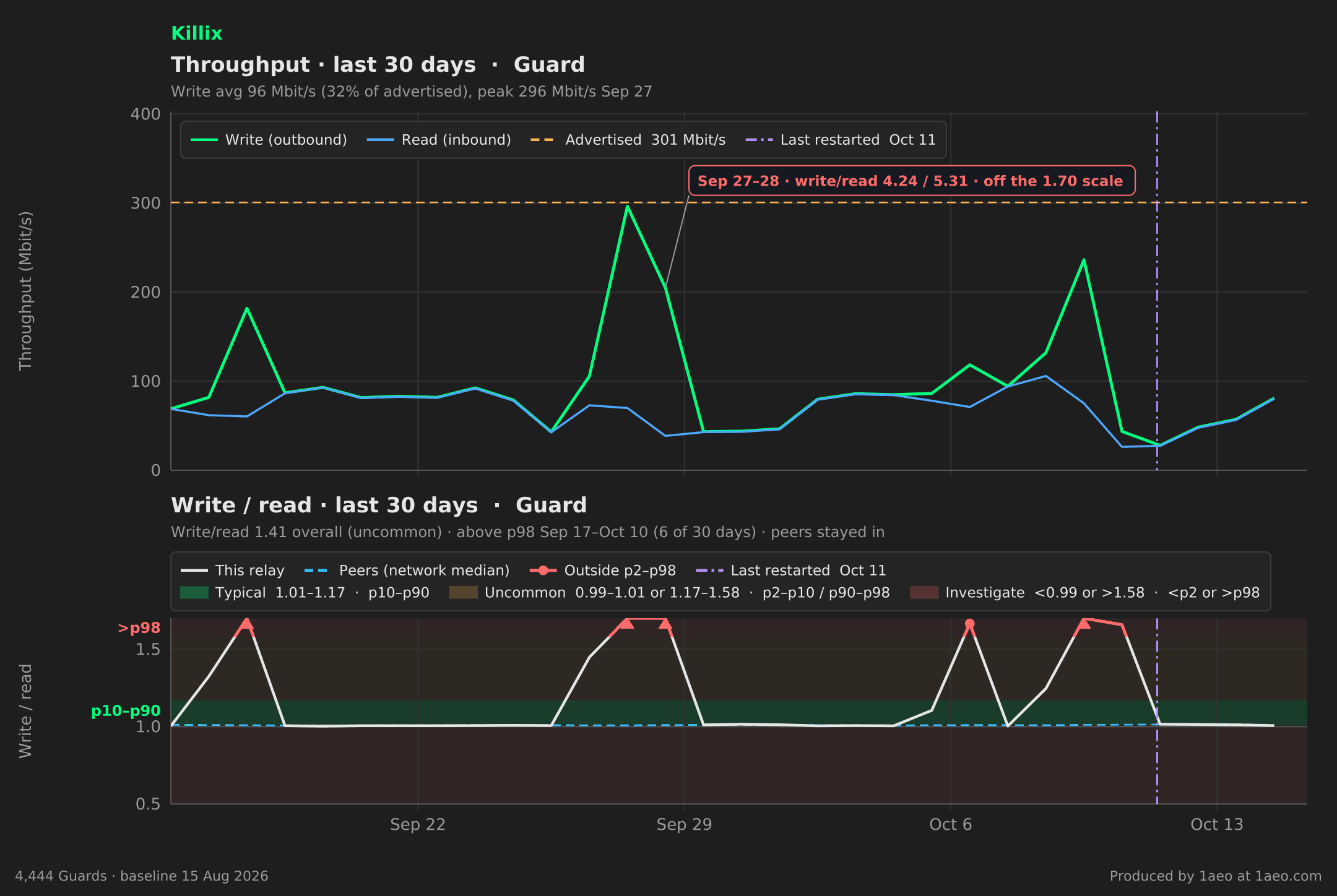Click the Oct 13 x-axis label
Image resolution: width=1337 pixels, height=896 pixels.
tap(1217, 824)
